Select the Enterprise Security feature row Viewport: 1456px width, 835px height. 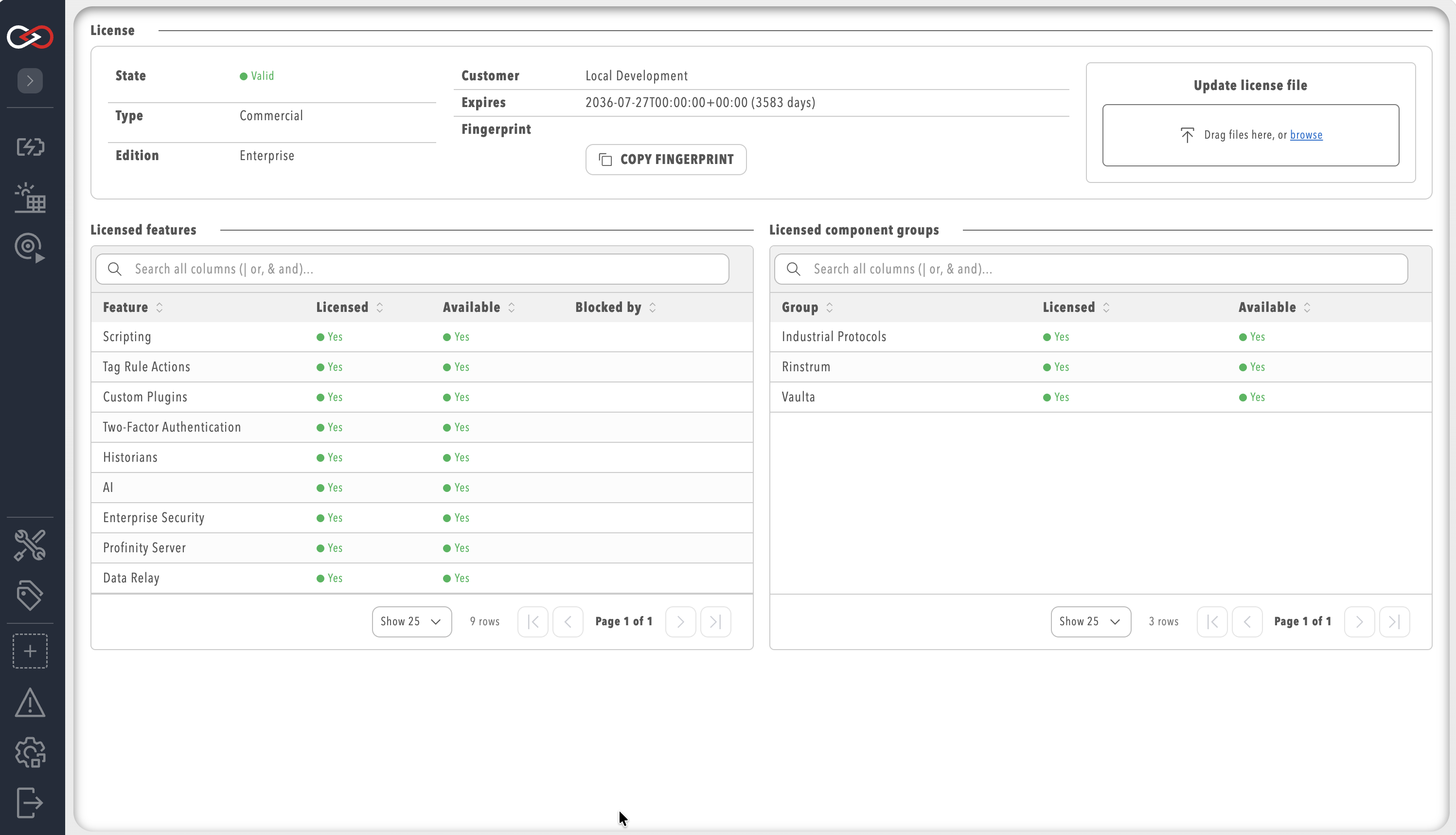point(422,518)
